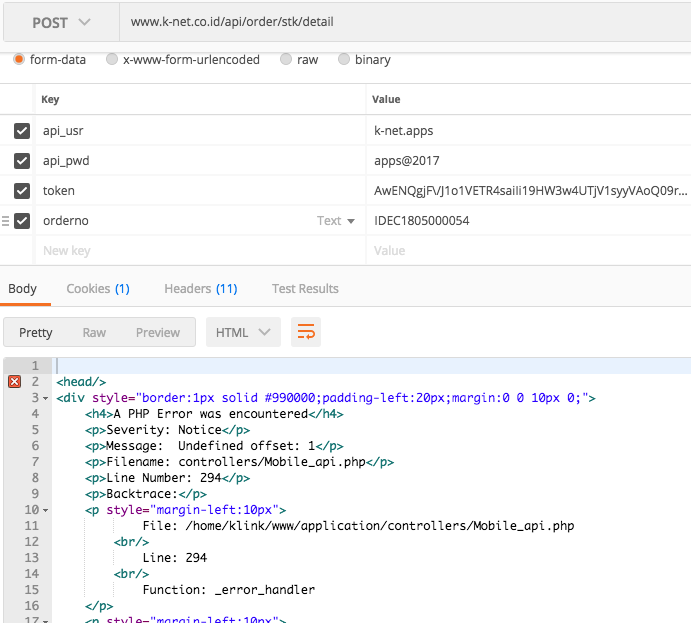Click the drag handle beside orderno row

tap(6, 221)
